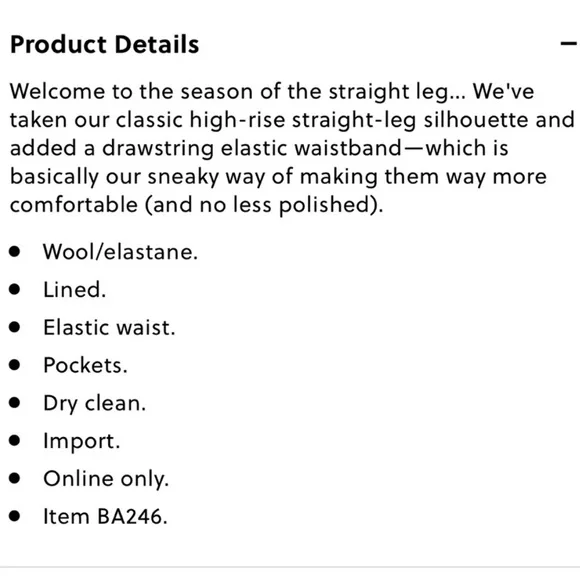The width and height of the screenshot is (580, 580).
Task: Collapse Product Details with the minus icon
Action: (569, 44)
